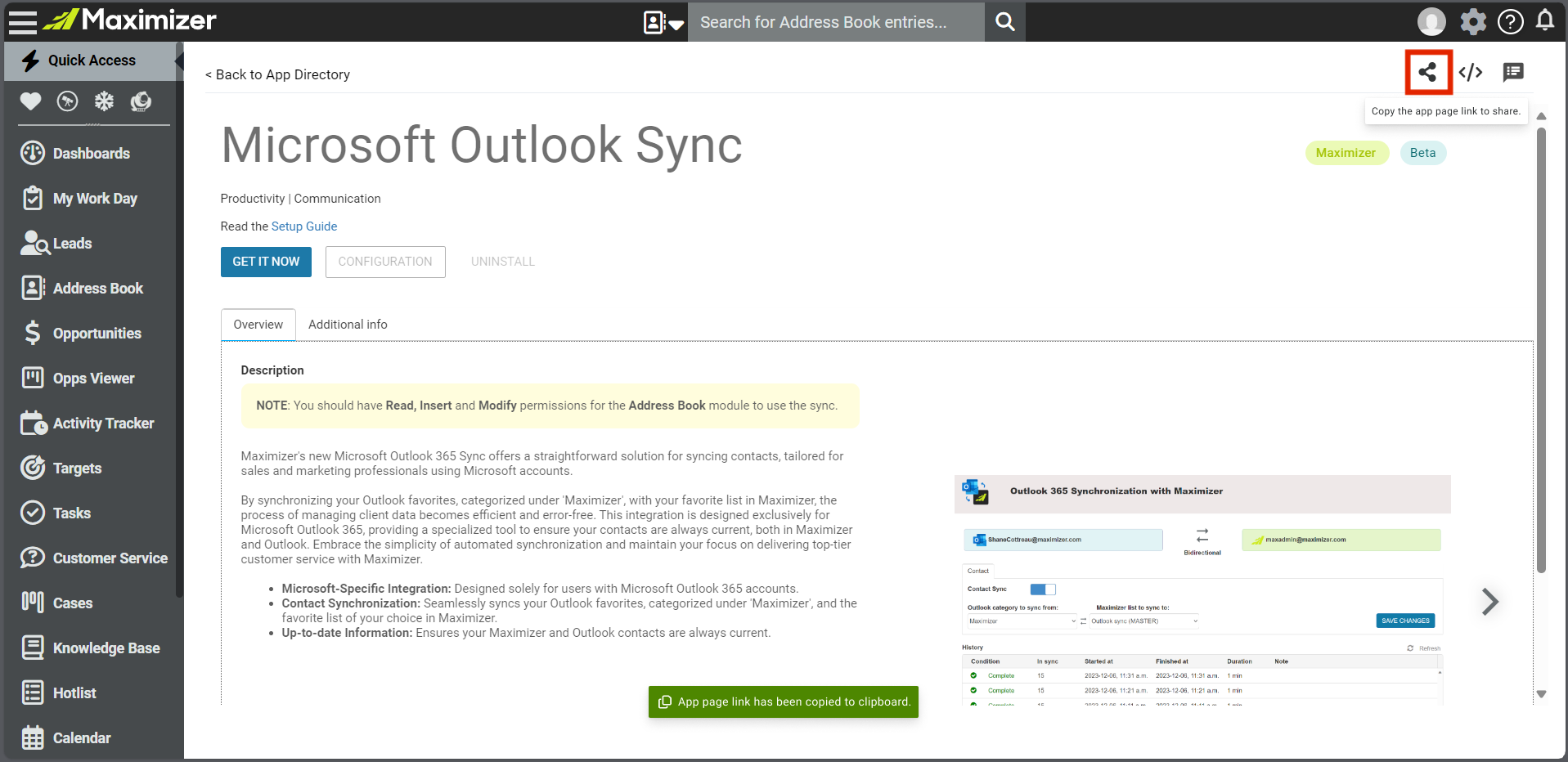
Task: Focus the Address Book search field
Action: point(836,22)
